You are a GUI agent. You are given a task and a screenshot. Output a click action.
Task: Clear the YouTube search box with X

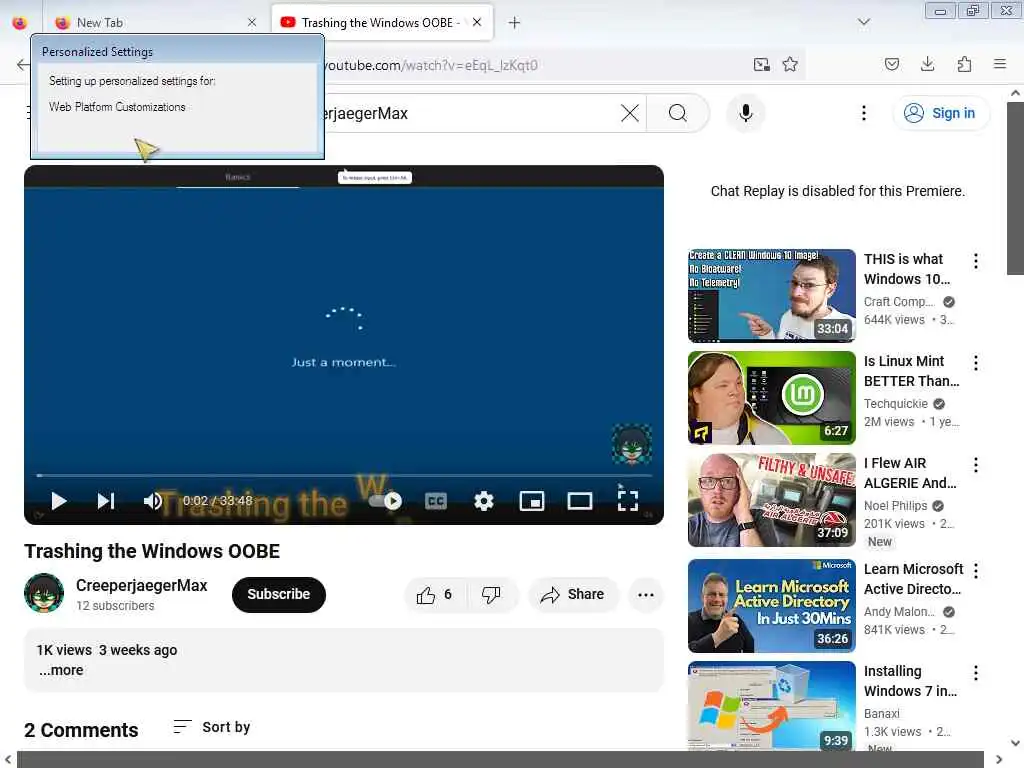tap(630, 113)
